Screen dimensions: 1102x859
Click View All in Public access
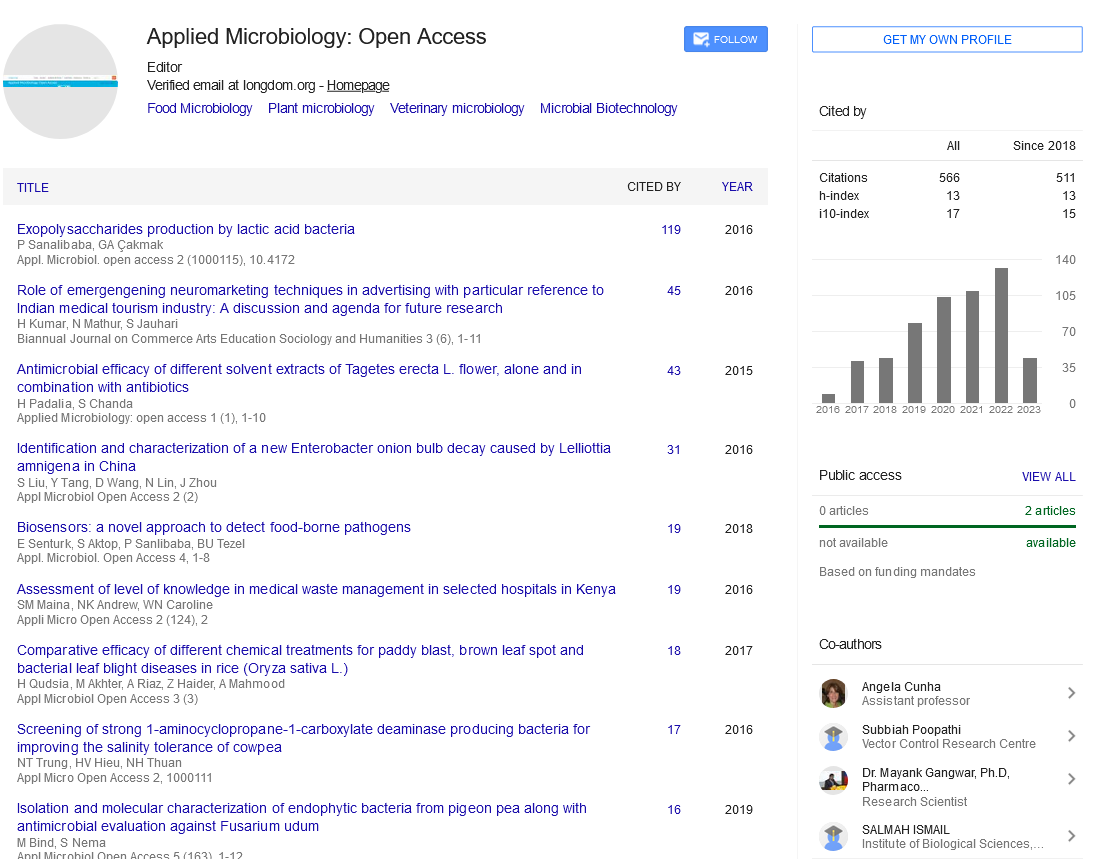click(x=1048, y=477)
